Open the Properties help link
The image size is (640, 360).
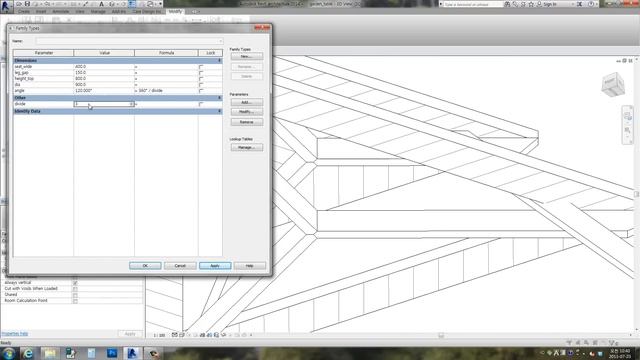click(x=15, y=334)
